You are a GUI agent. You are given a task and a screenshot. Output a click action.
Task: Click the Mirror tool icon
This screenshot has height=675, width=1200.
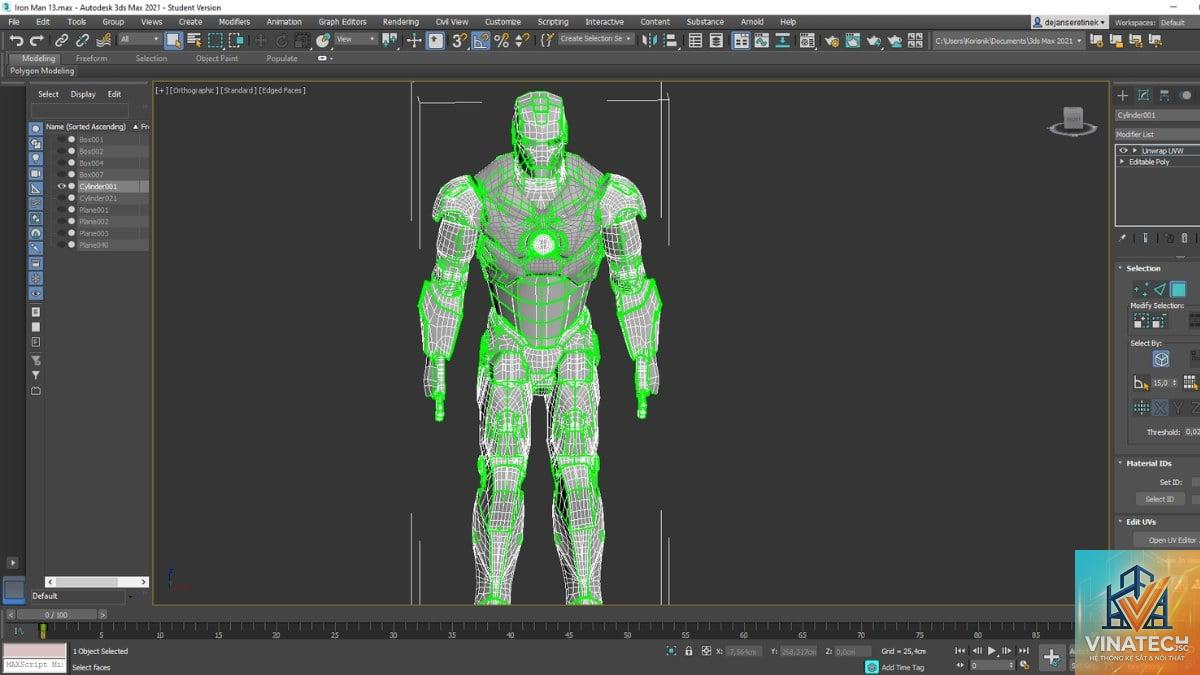pos(649,40)
